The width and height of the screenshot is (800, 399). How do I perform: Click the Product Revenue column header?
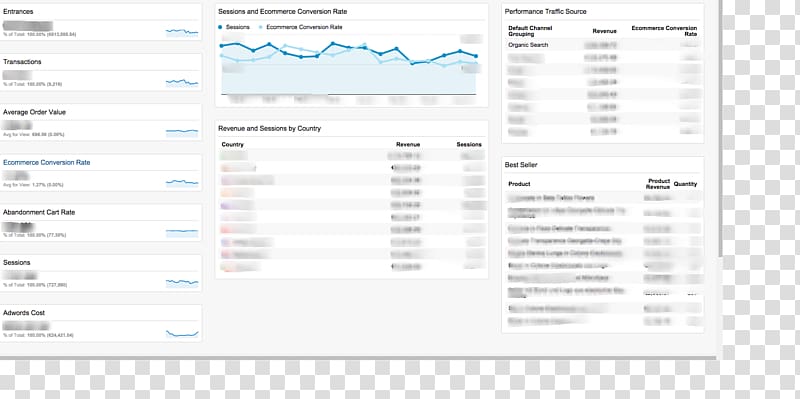click(658, 184)
